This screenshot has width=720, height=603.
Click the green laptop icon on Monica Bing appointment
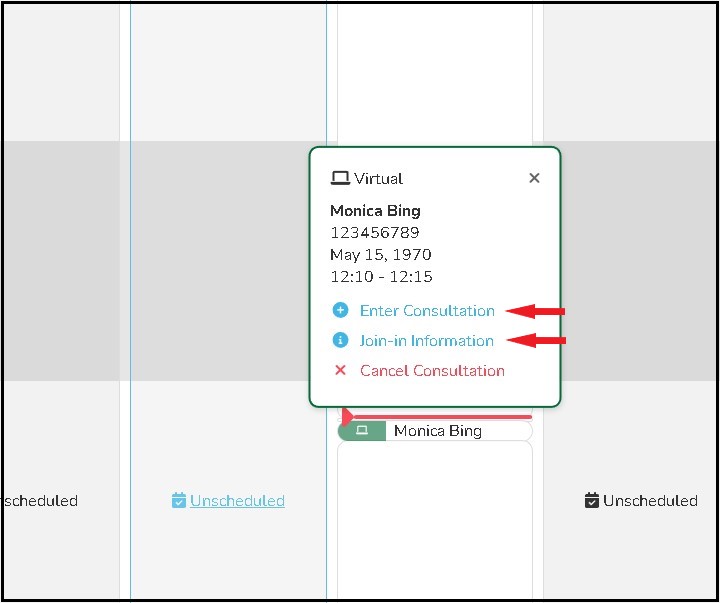362,431
